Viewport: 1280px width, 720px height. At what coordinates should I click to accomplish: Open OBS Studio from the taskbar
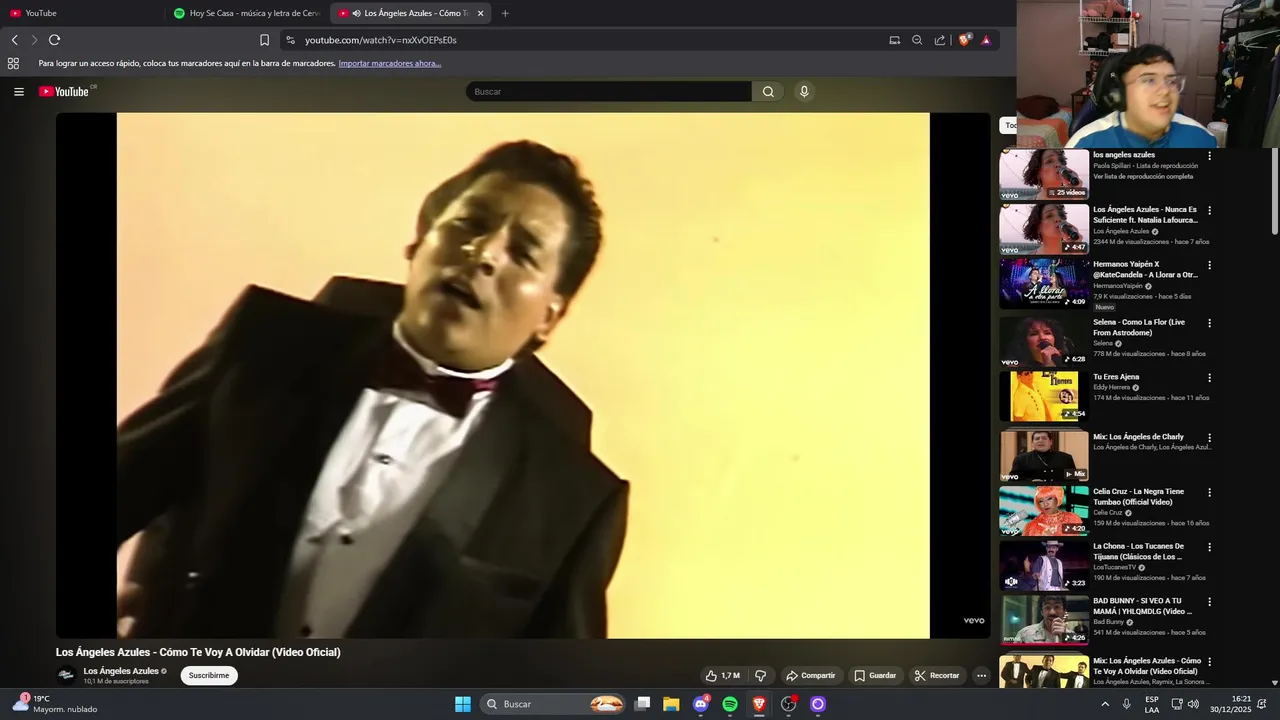point(789,704)
